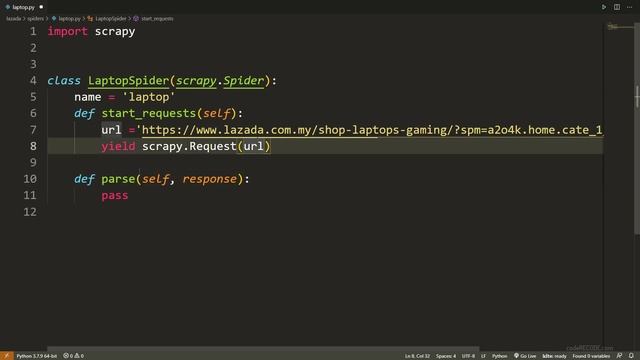Click the kite: ready status
Screen dimensions: 640x360
(x=554, y=356)
